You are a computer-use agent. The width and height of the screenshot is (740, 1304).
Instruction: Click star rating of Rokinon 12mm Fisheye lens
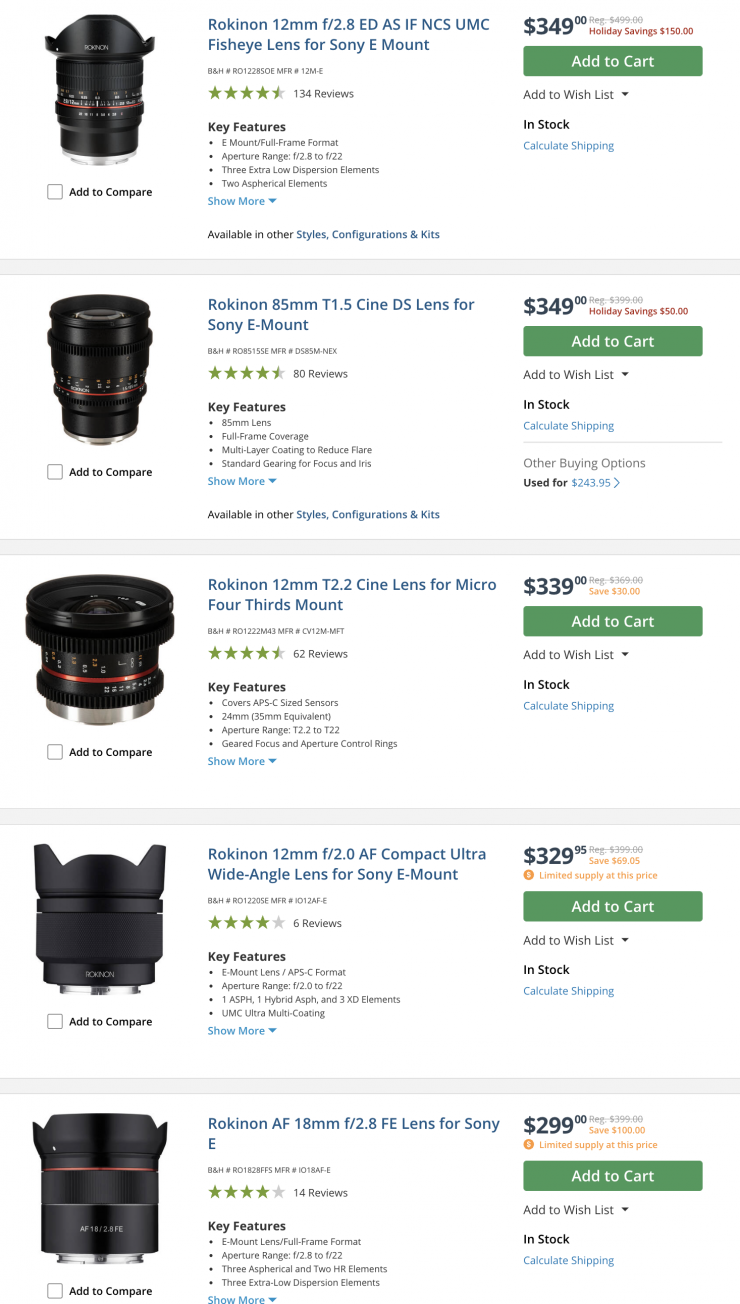pos(246,94)
